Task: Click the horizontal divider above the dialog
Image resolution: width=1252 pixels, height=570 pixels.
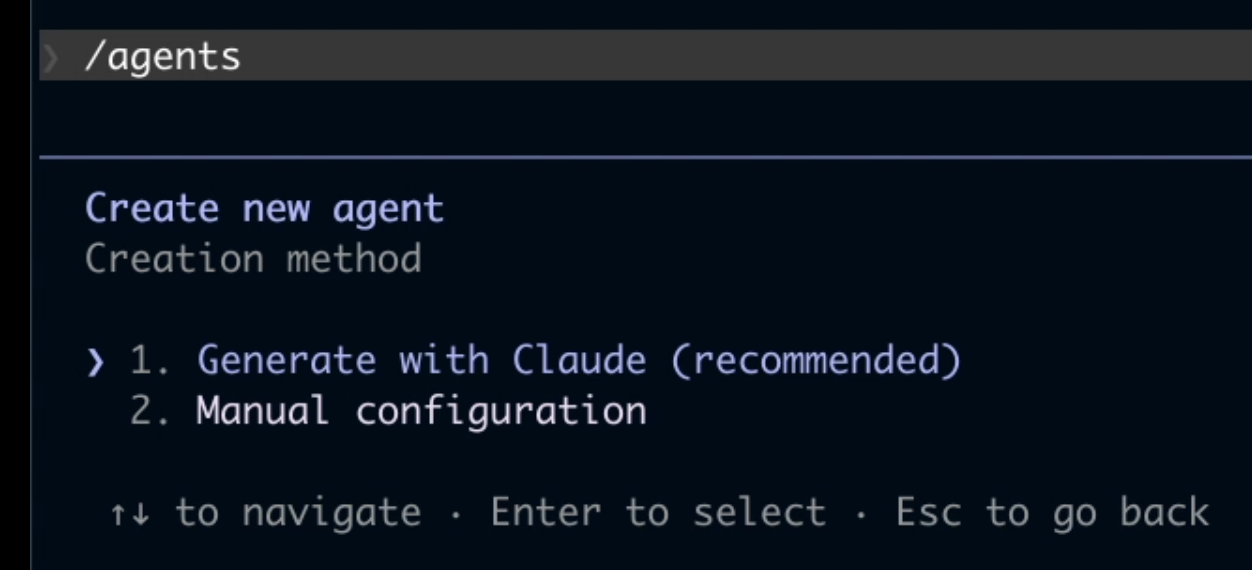Action: [x=646, y=157]
